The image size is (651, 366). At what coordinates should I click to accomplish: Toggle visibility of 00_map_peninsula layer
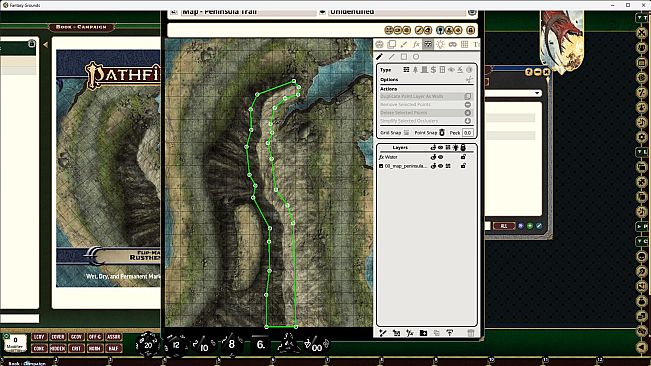click(x=441, y=166)
